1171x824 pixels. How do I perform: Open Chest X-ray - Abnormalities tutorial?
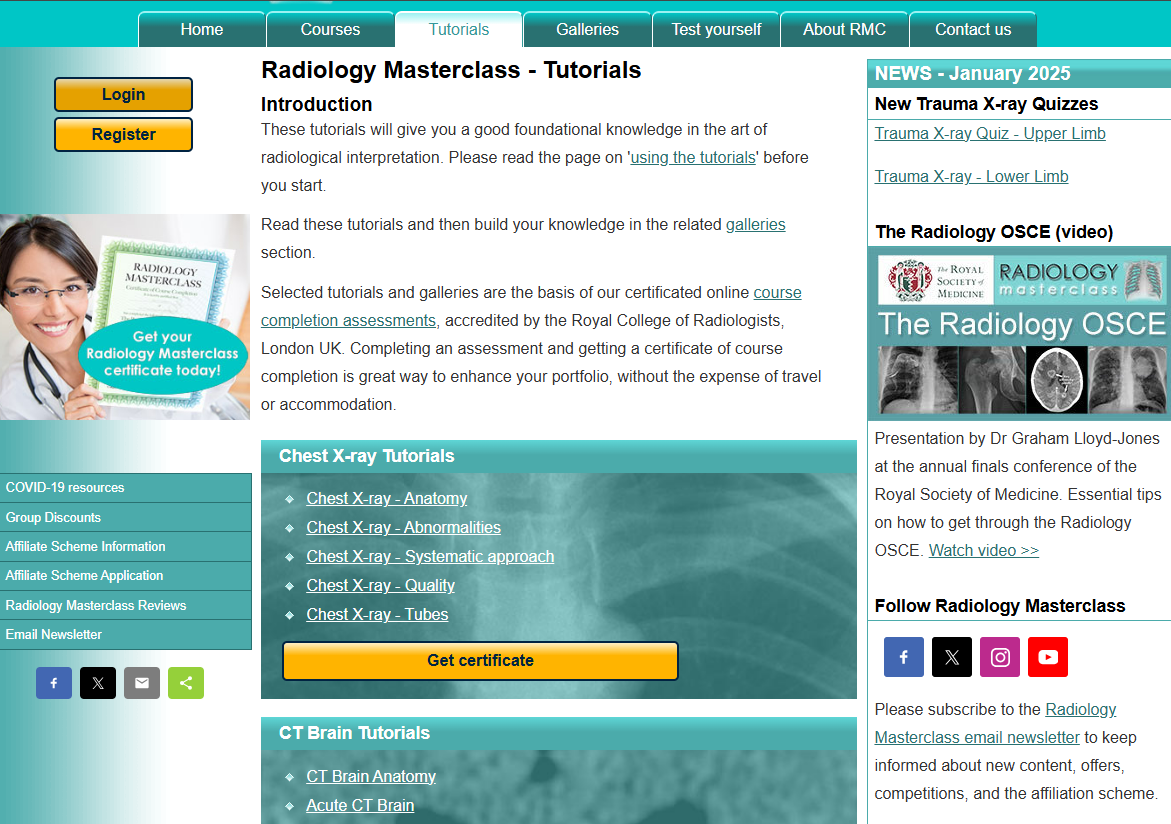[x=403, y=527]
